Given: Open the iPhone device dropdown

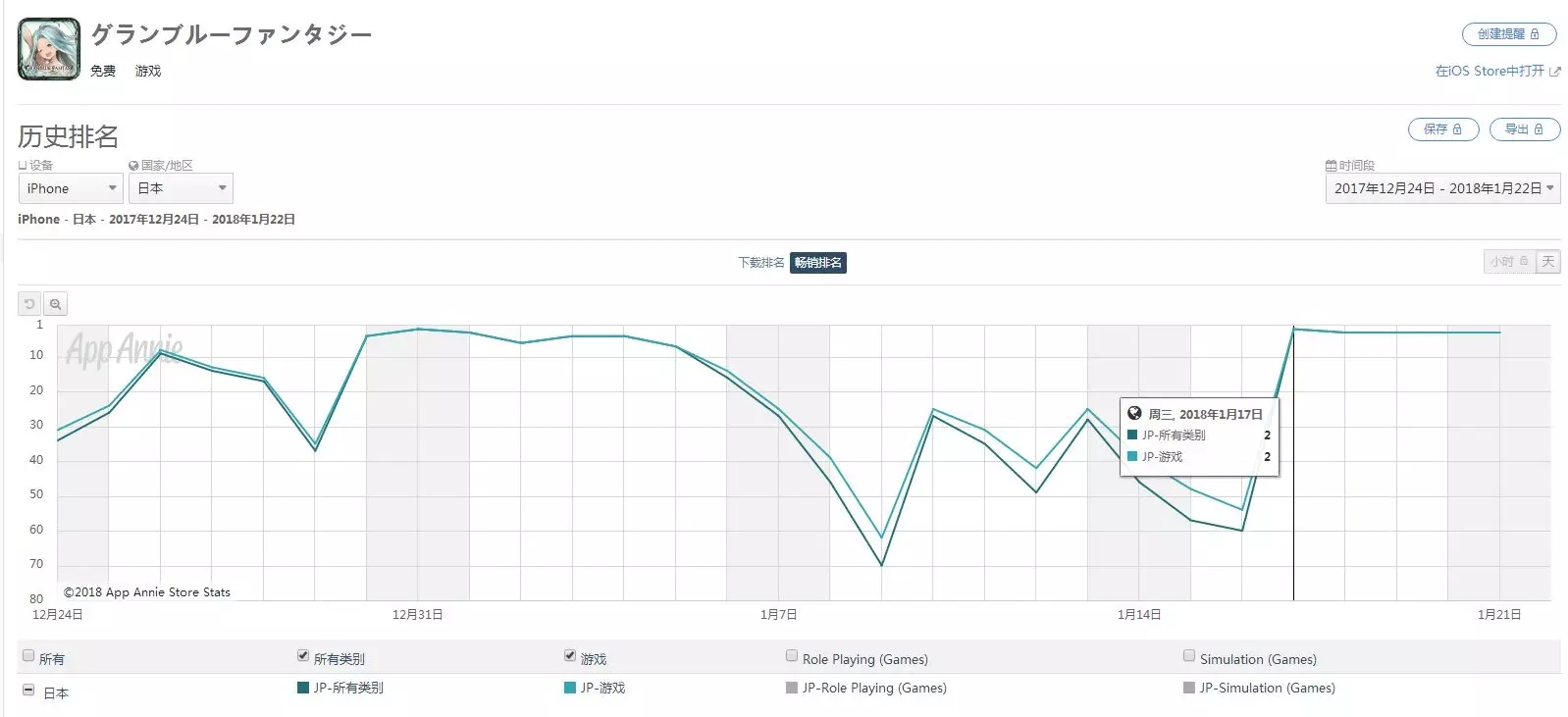Looking at the screenshot, I should pyautogui.click(x=71, y=188).
